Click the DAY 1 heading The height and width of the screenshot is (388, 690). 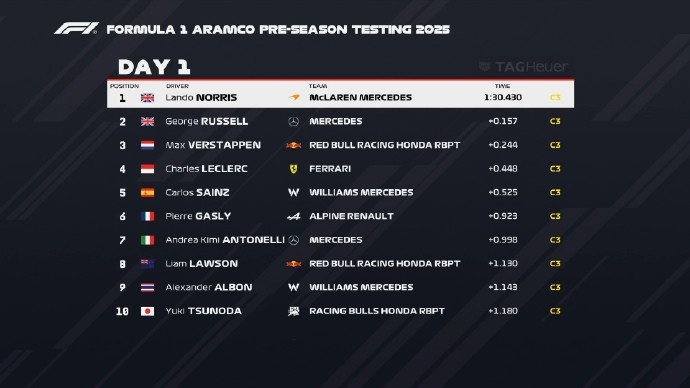point(154,67)
